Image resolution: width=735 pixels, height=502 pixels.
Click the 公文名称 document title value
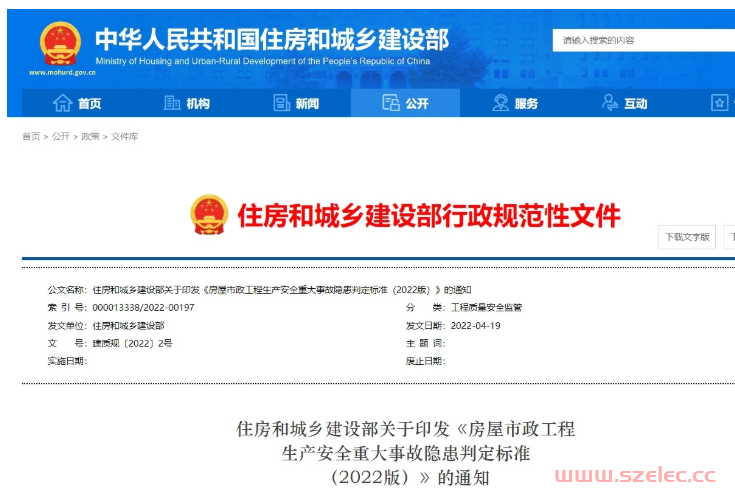coord(282,290)
